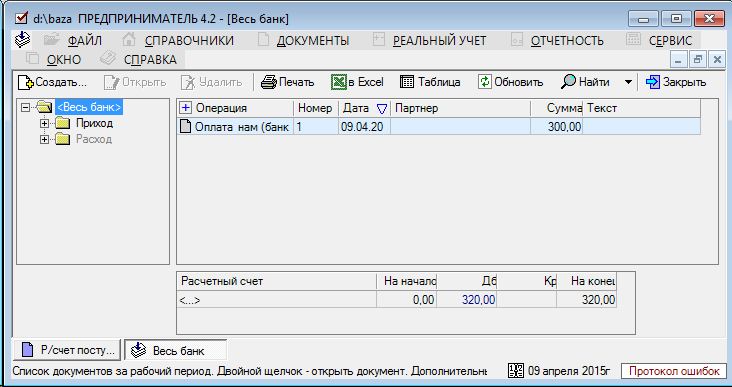The width and height of the screenshot is (732, 387).
Task: Click the На начало value 0,00
Action: (407, 300)
